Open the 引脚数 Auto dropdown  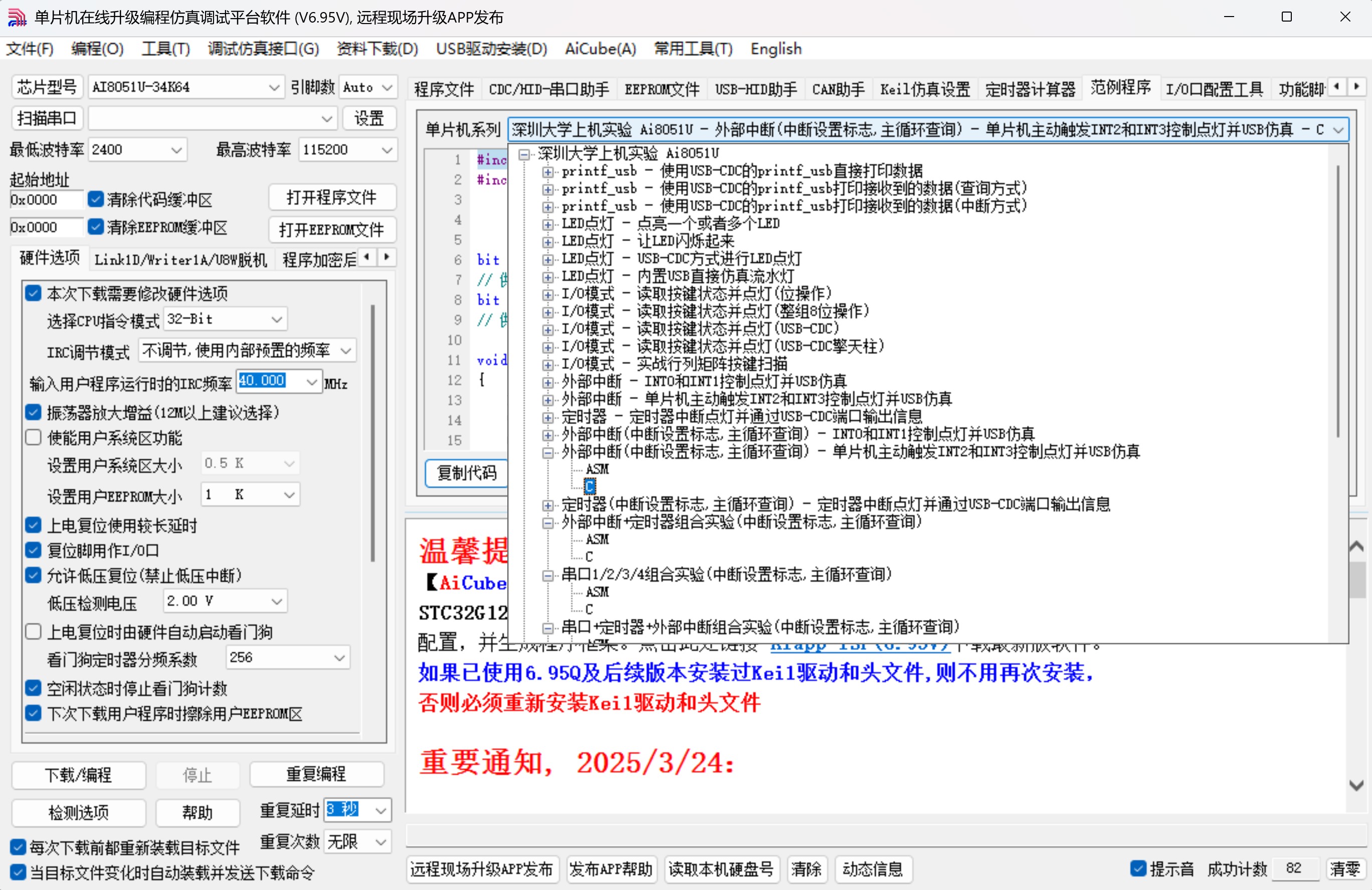(x=368, y=88)
